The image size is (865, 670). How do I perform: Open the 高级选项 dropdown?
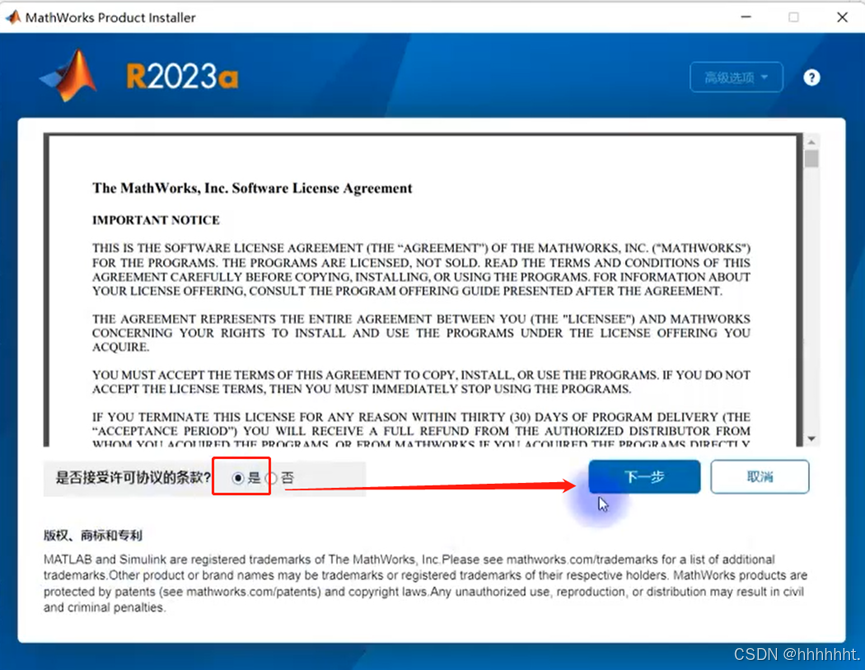[736, 77]
